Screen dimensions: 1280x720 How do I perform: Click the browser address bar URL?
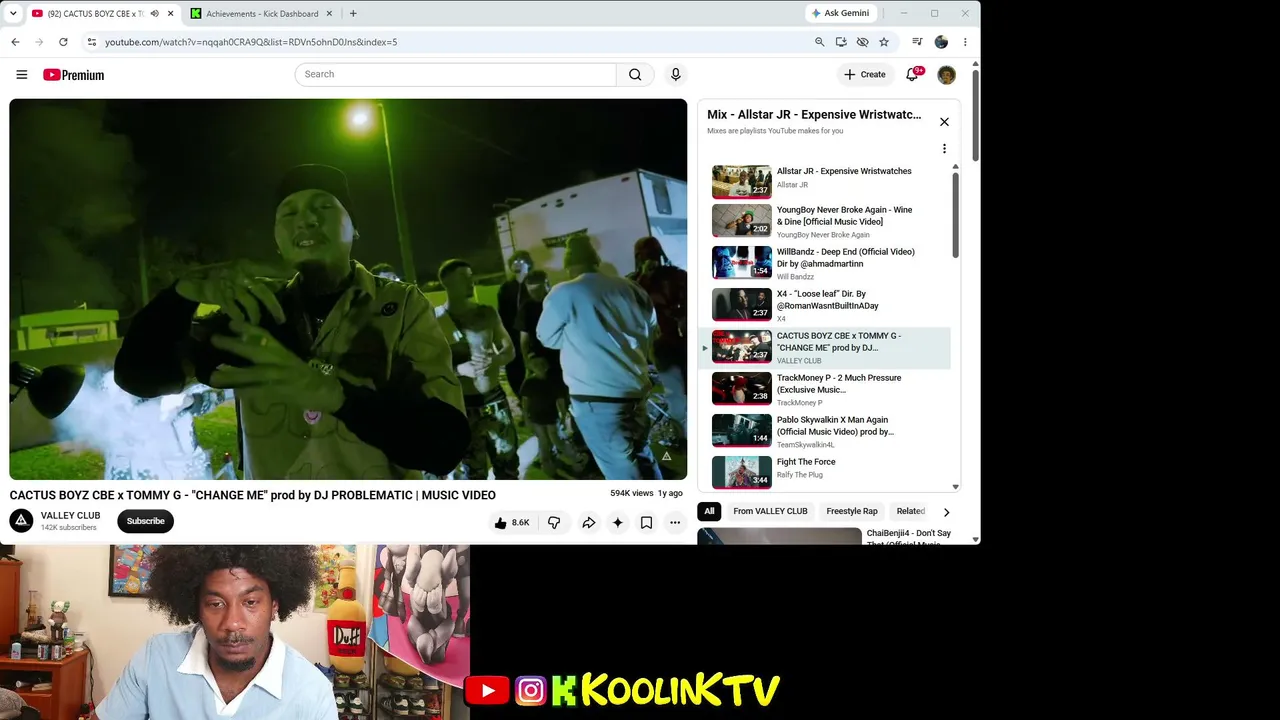click(251, 42)
